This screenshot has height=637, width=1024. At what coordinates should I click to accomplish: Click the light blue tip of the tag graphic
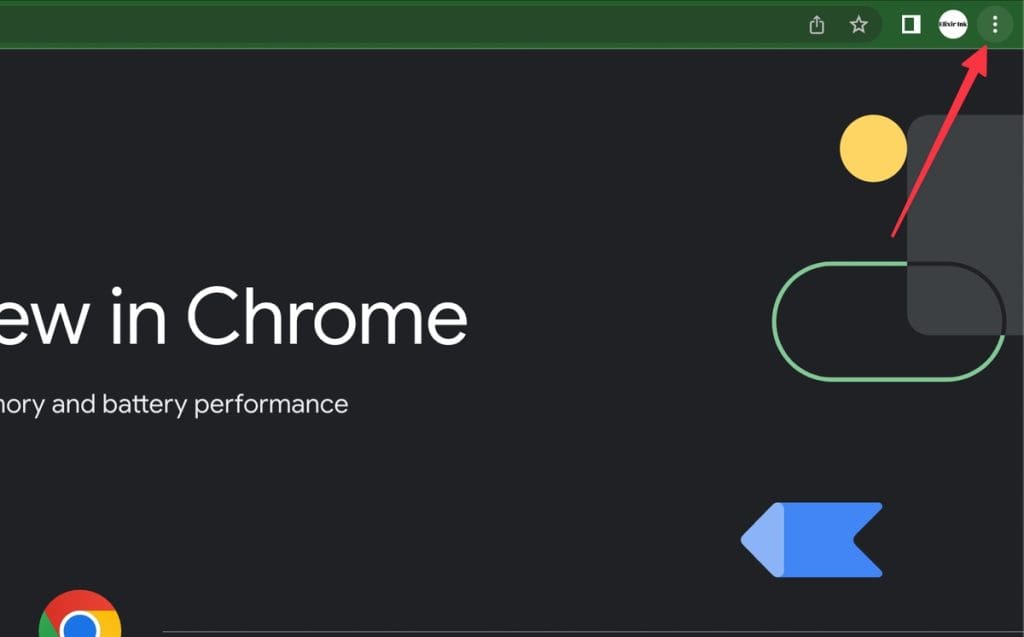[762, 540]
